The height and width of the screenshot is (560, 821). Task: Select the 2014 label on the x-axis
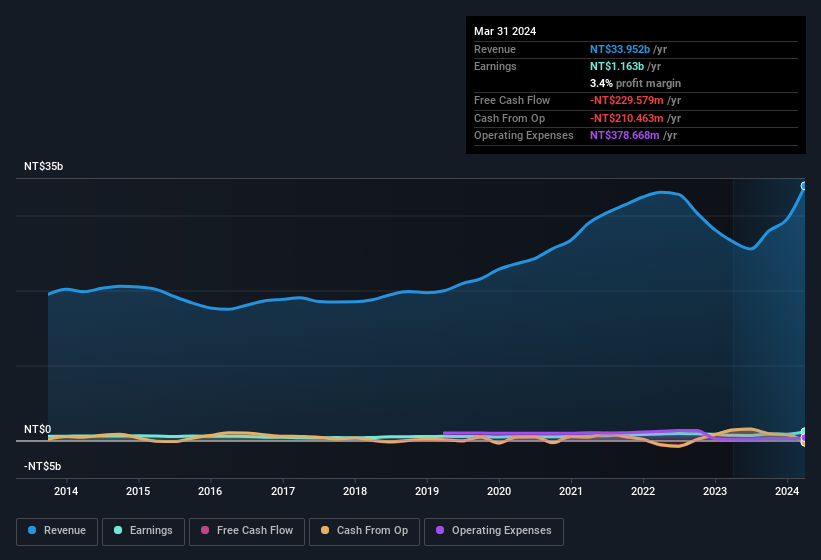coord(66,491)
